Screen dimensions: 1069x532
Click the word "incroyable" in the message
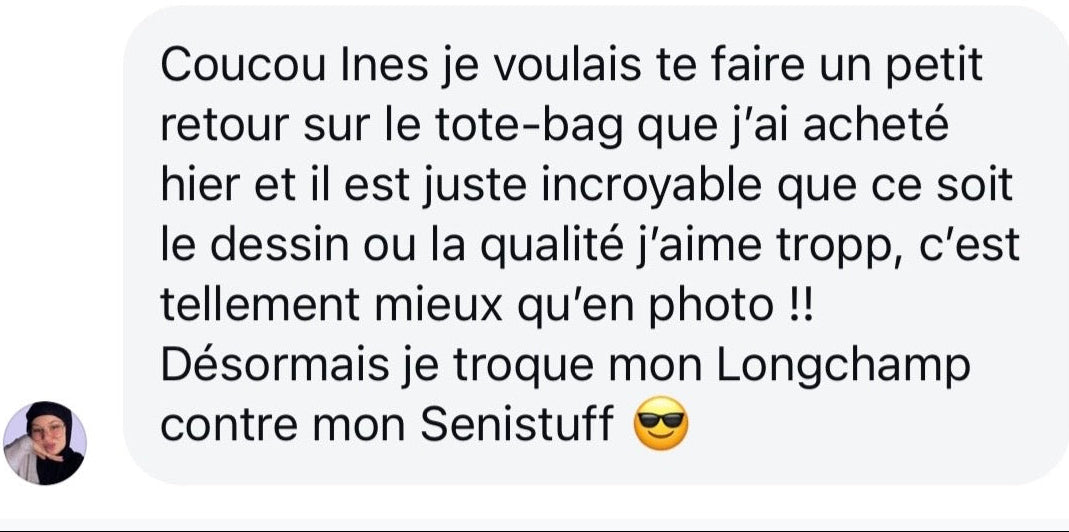(x=652, y=189)
